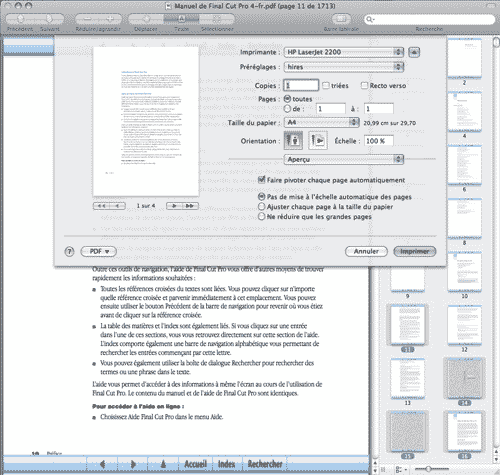Image resolution: width=500 pixels, height=475 pixels.
Task: Jump to first page in print preview
Action: [101, 206]
